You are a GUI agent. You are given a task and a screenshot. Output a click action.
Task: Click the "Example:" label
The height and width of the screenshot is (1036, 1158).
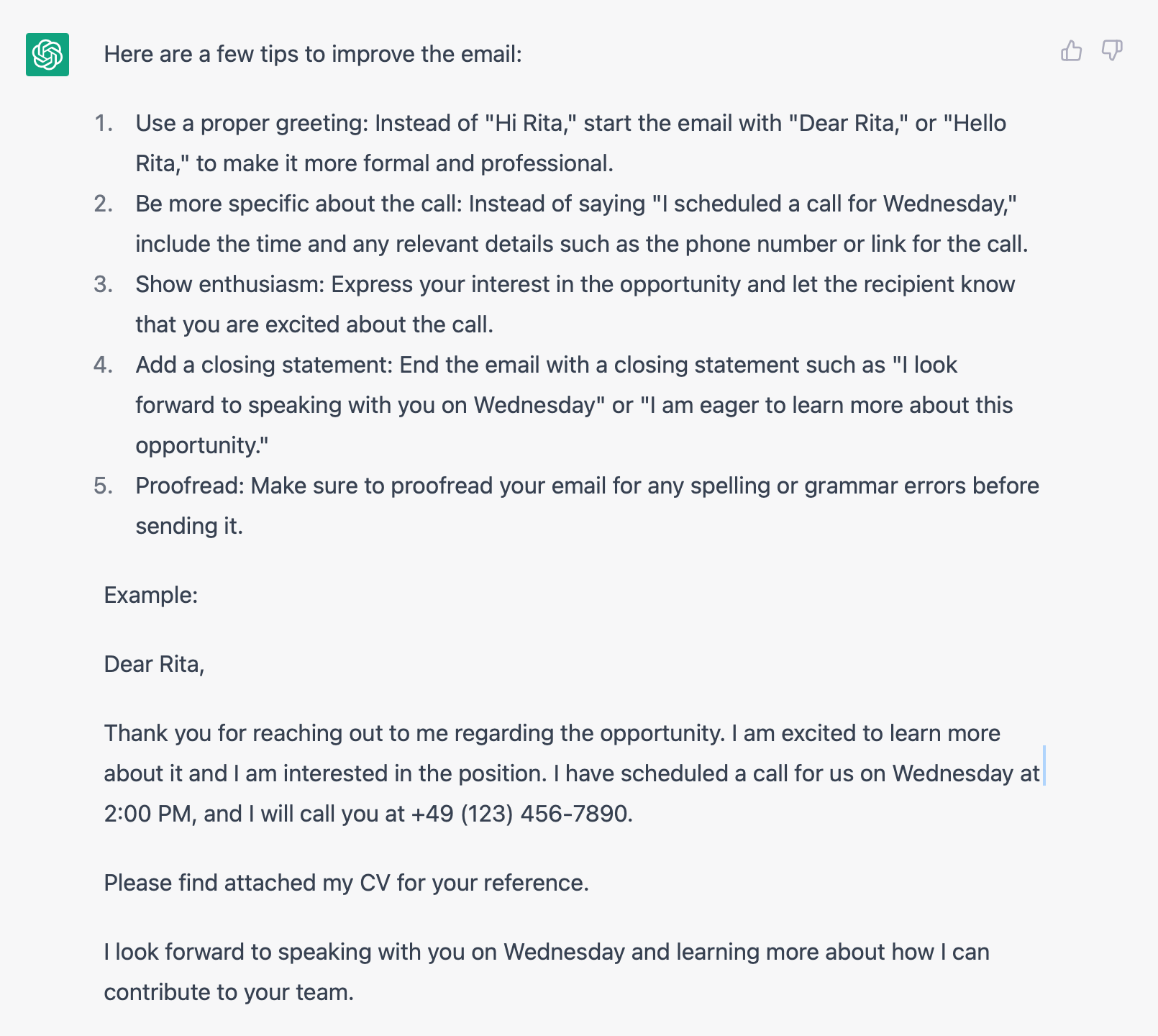151,596
